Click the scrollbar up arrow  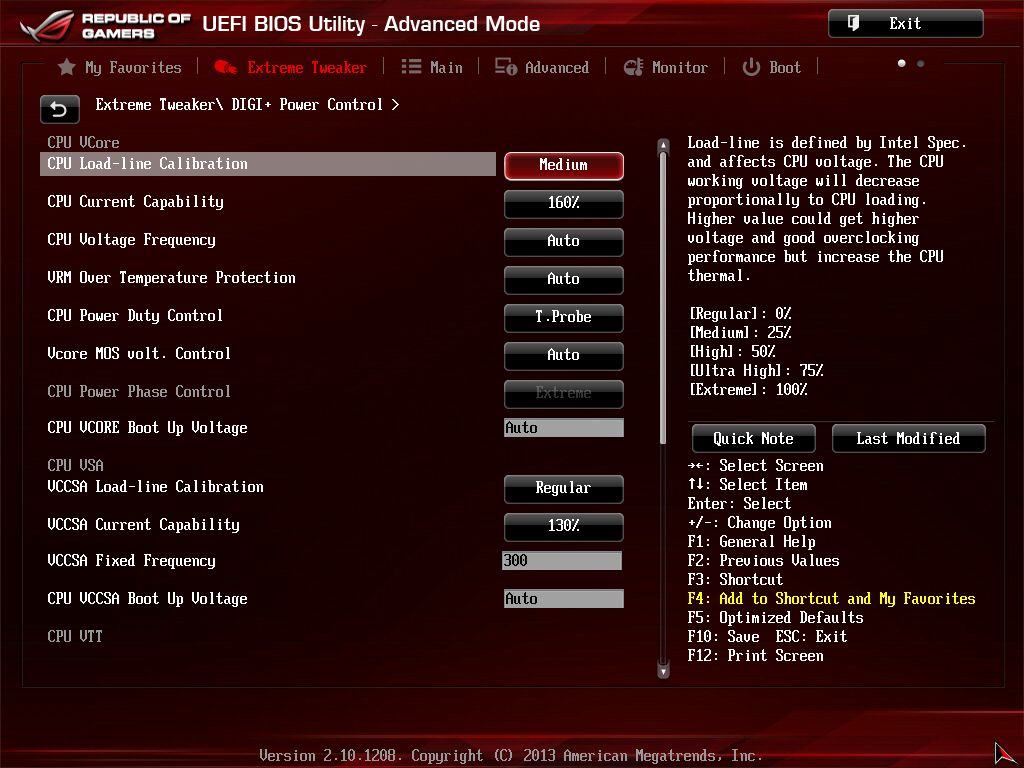664,145
